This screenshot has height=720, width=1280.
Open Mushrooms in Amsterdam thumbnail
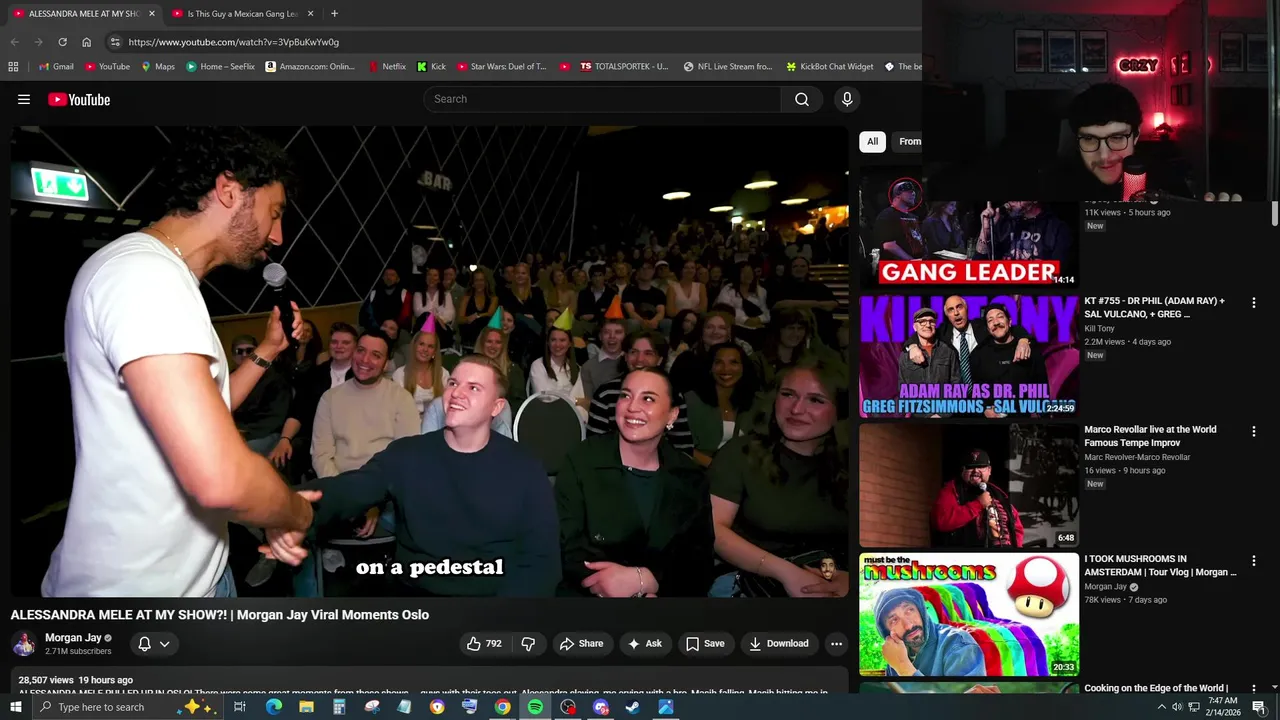(968, 614)
